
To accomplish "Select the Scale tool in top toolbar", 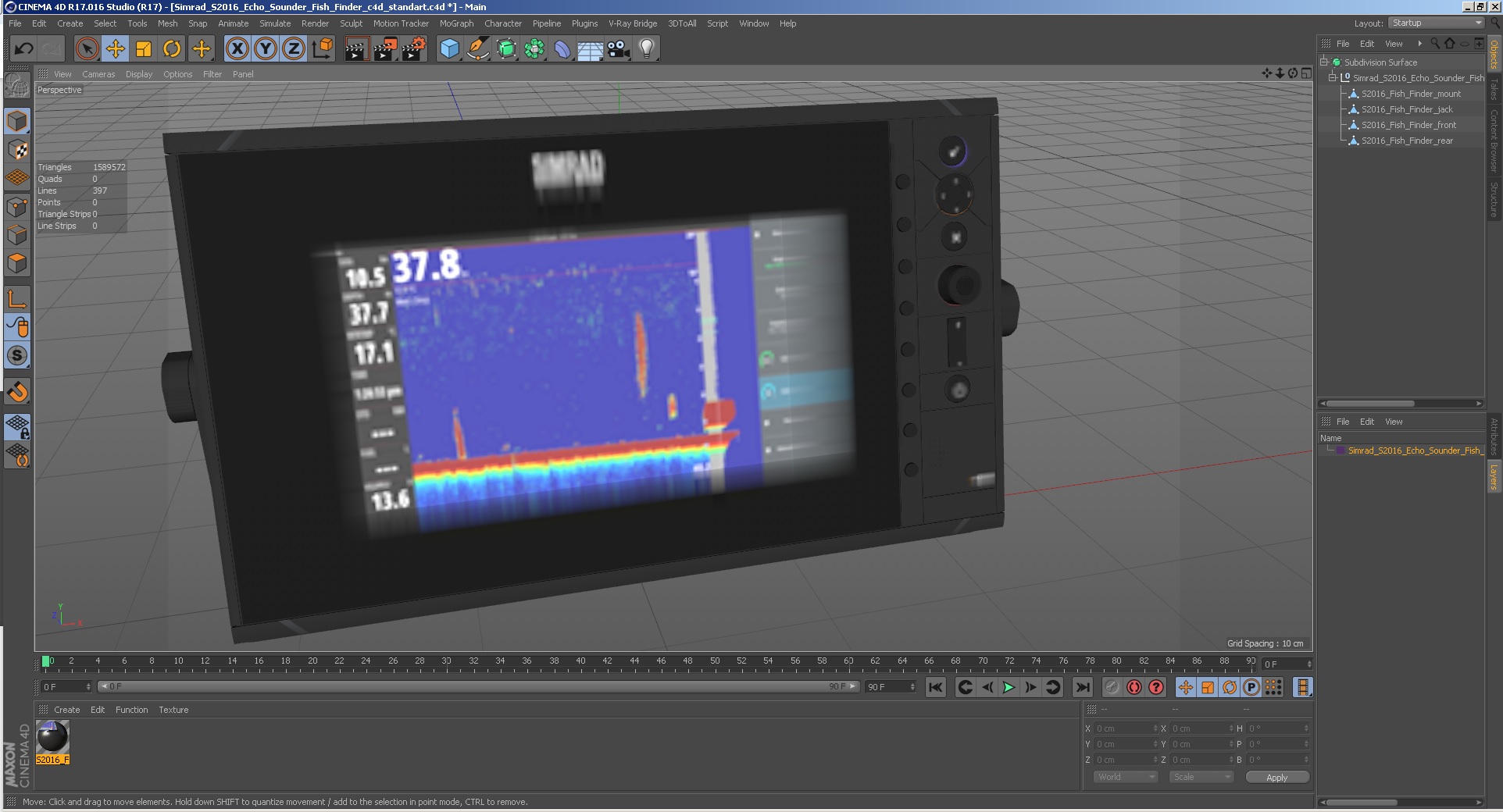I will coord(144,49).
